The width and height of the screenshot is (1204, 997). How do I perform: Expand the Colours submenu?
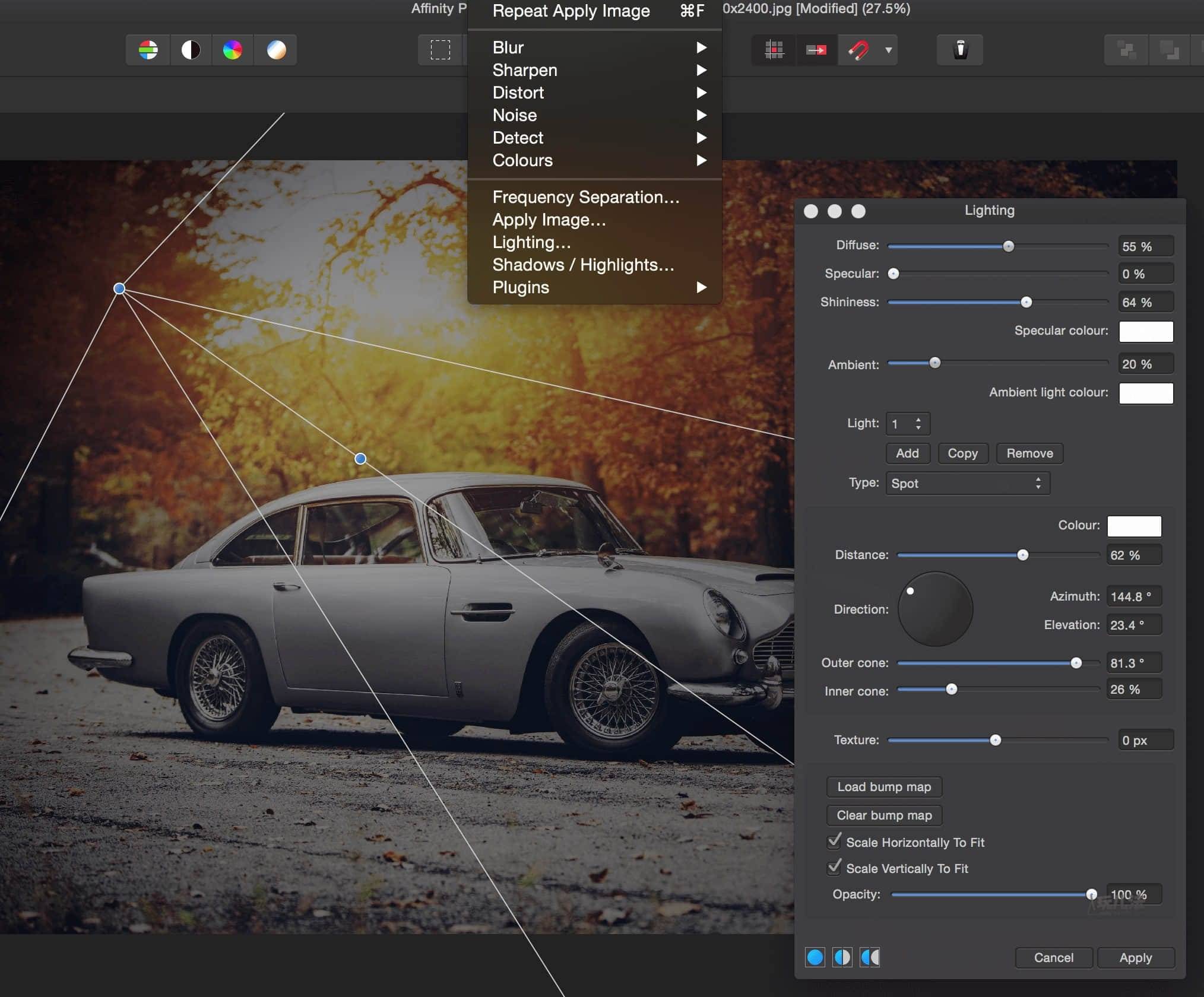coord(595,160)
